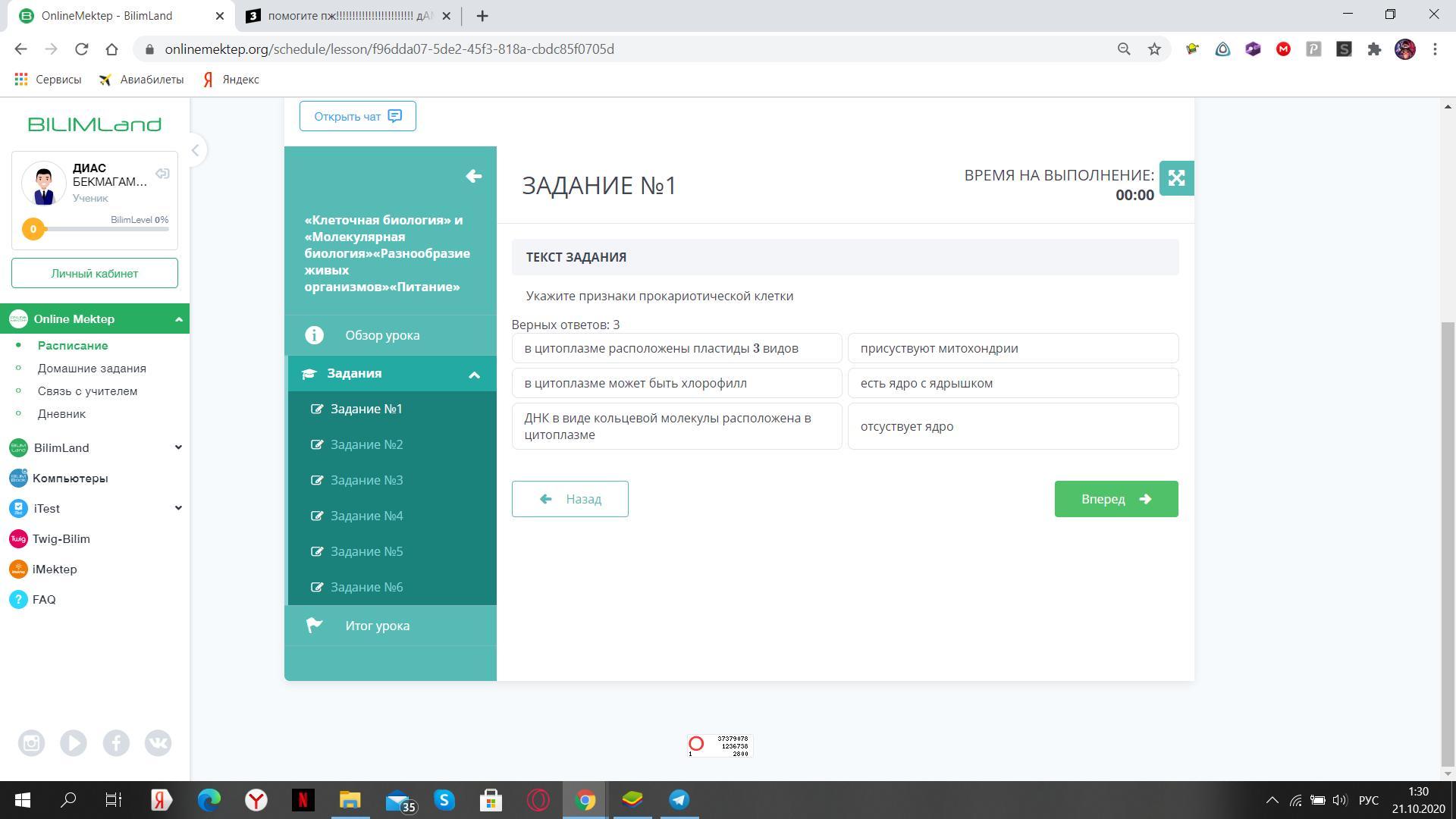Screen dimensions: 1456x819
Task: Click the Открыть чат button
Action: (357, 116)
